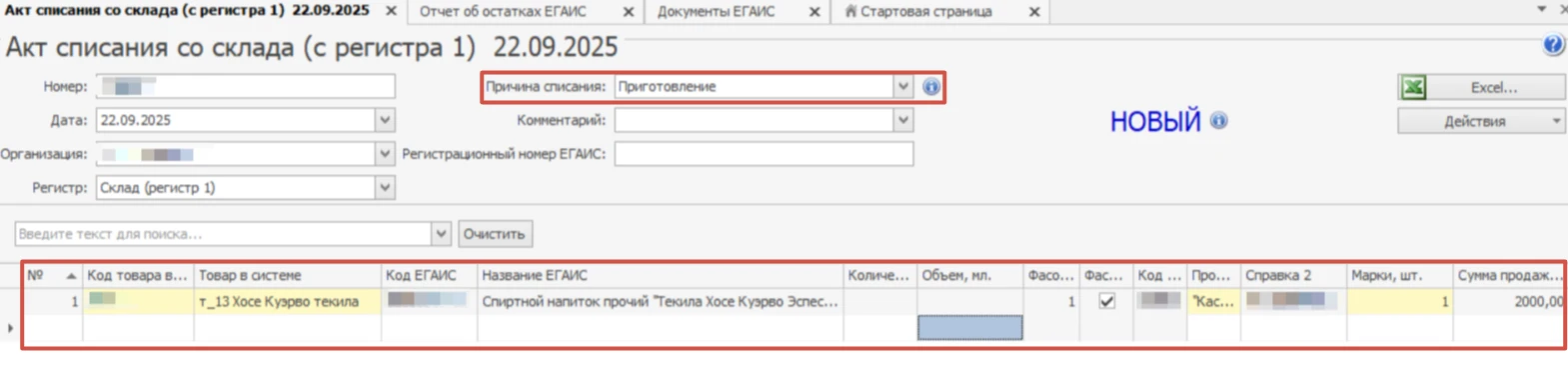Click Про... column header

coord(1213,275)
